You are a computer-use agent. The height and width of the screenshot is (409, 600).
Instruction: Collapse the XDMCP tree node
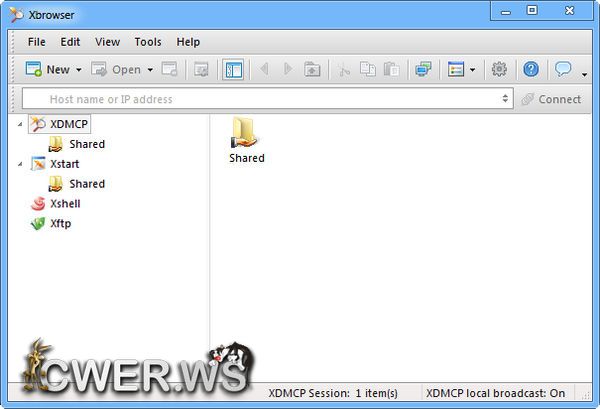(x=21, y=124)
